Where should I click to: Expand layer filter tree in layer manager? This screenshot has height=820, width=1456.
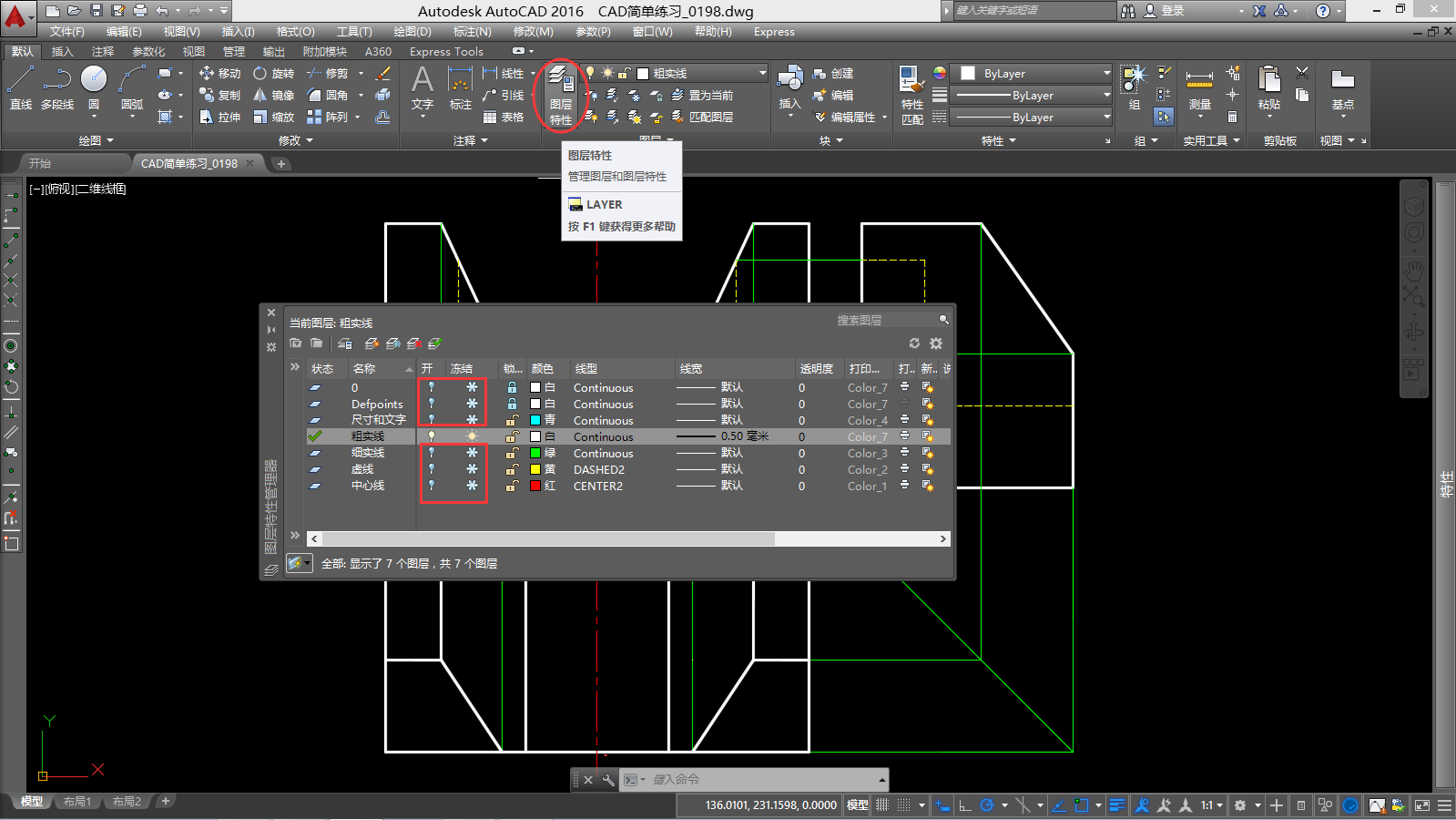pyautogui.click(x=294, y=367)
